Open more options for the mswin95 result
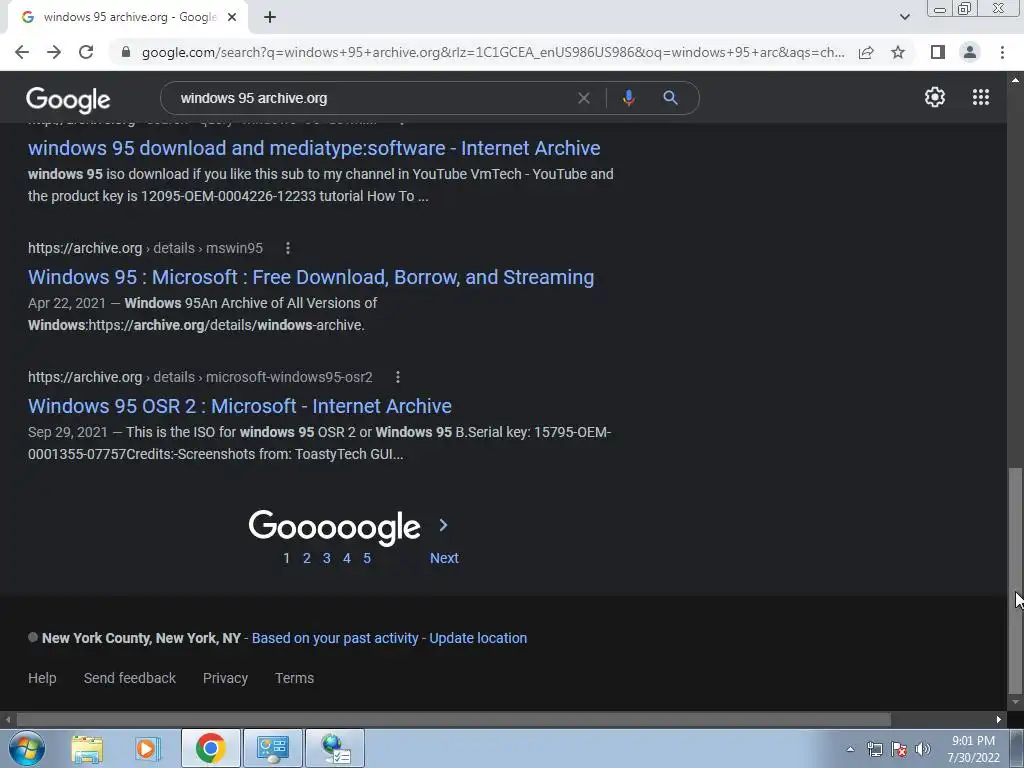This screenshot has height=768, width=1024. point(288,248)
